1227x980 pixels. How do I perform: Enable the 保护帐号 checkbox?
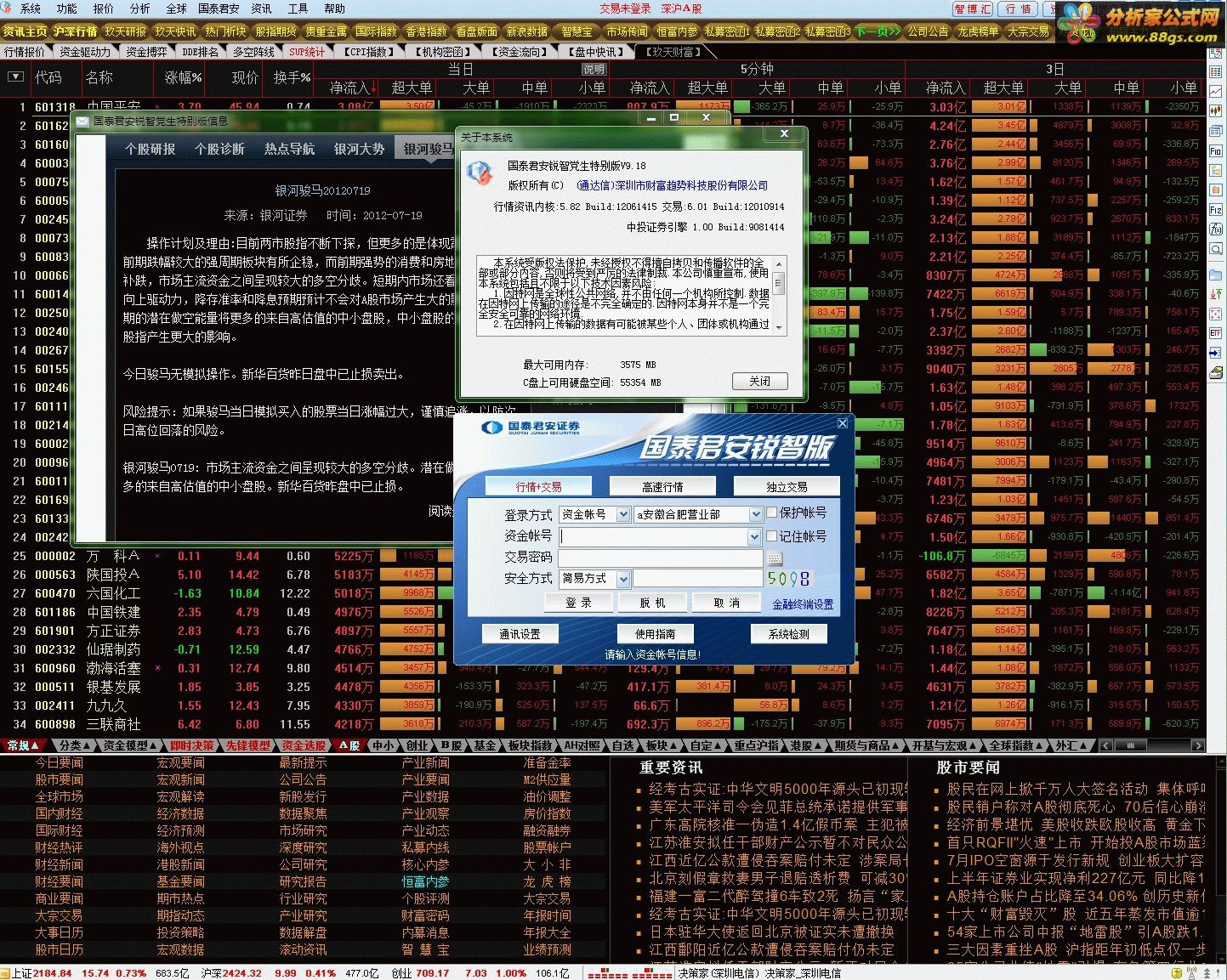[772, 513]
